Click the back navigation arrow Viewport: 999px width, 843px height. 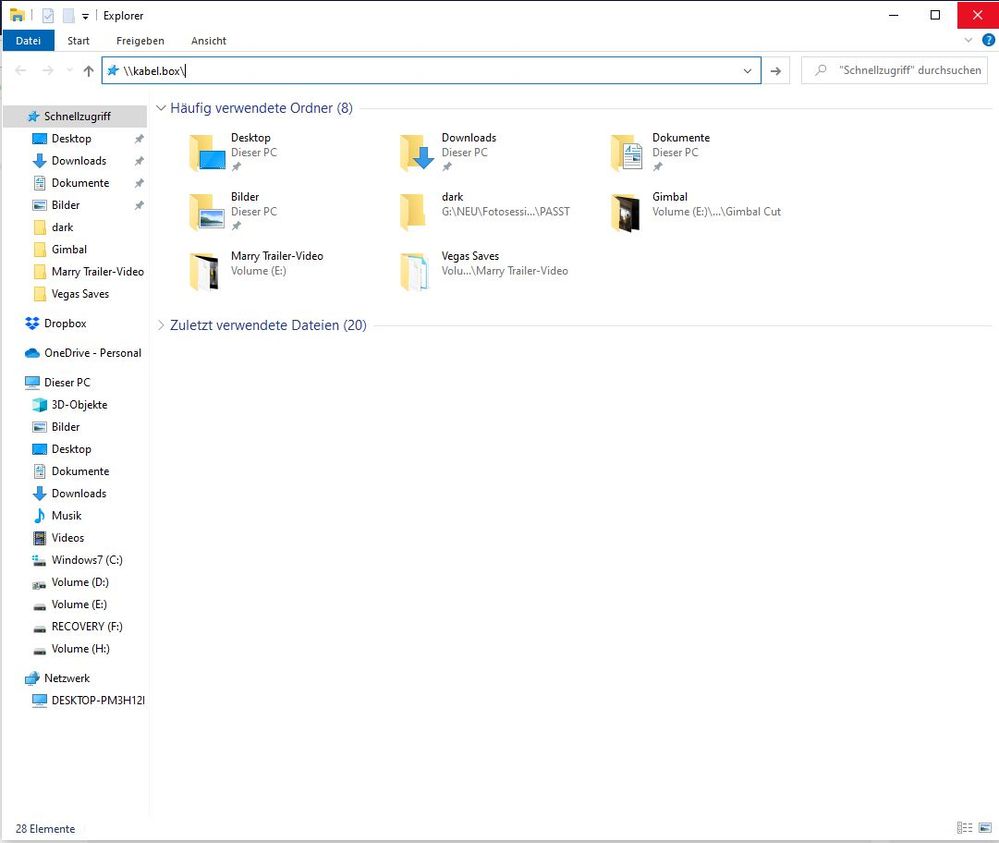pyautogui.click(x=20, y=71)
